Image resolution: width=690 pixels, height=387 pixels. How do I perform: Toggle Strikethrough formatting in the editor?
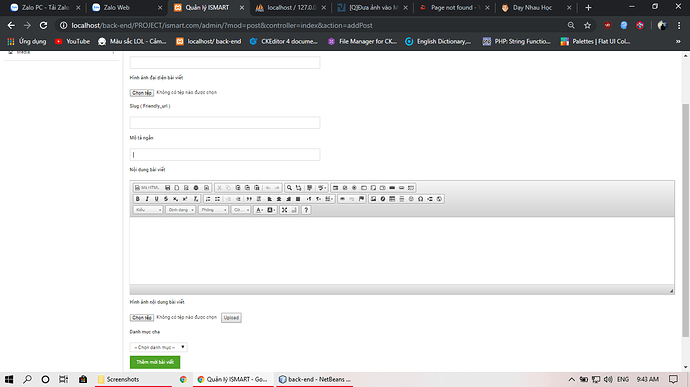point(166,199)
